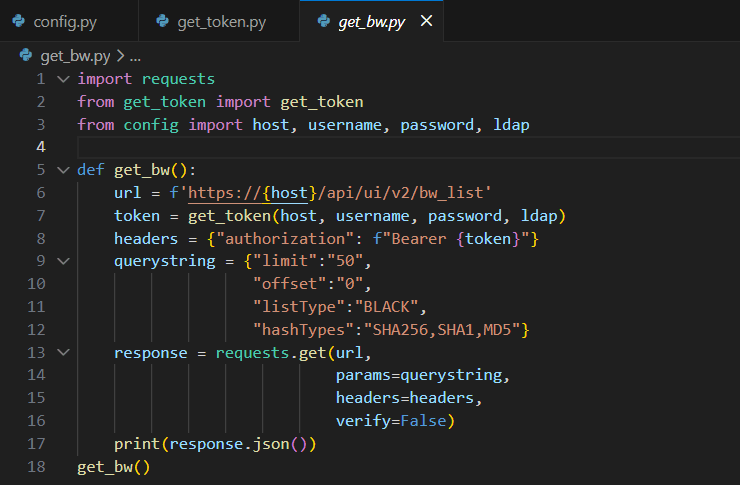Click line number 4 in the gutter
Image resolution: width=740 pixels, height=485 pixels.
[41, 147]
